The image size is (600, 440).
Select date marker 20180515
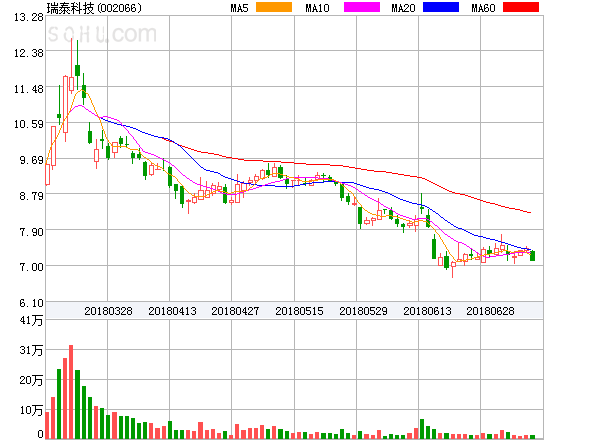click(x=299, y=311)
